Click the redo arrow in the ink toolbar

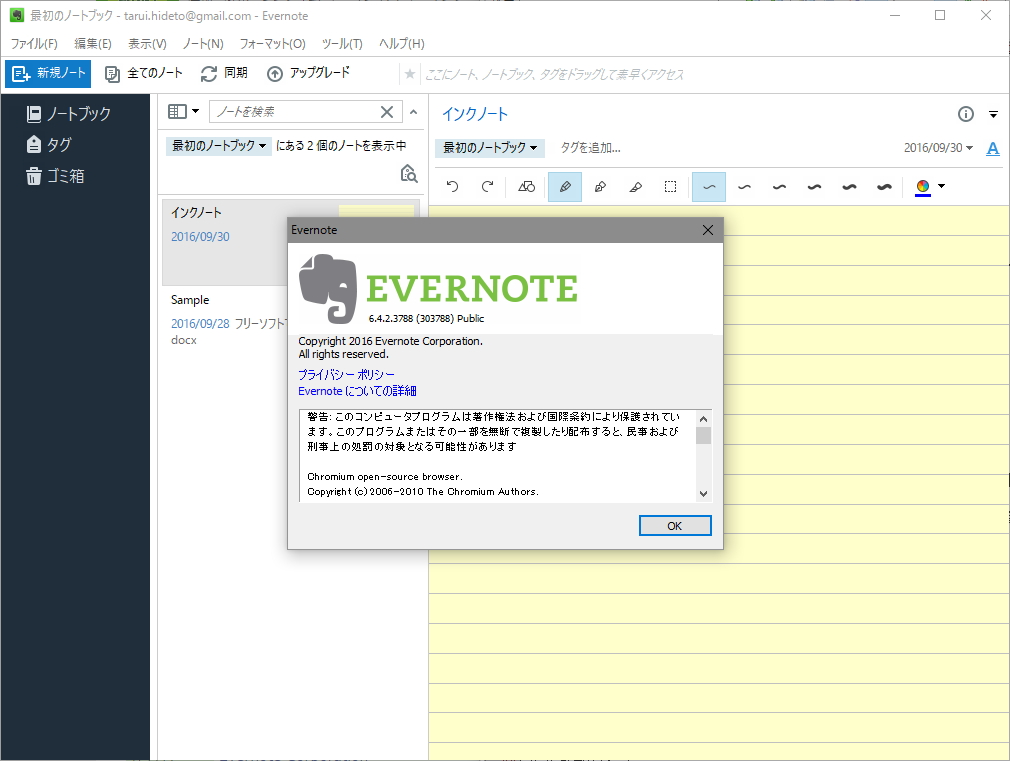[487, 186]
